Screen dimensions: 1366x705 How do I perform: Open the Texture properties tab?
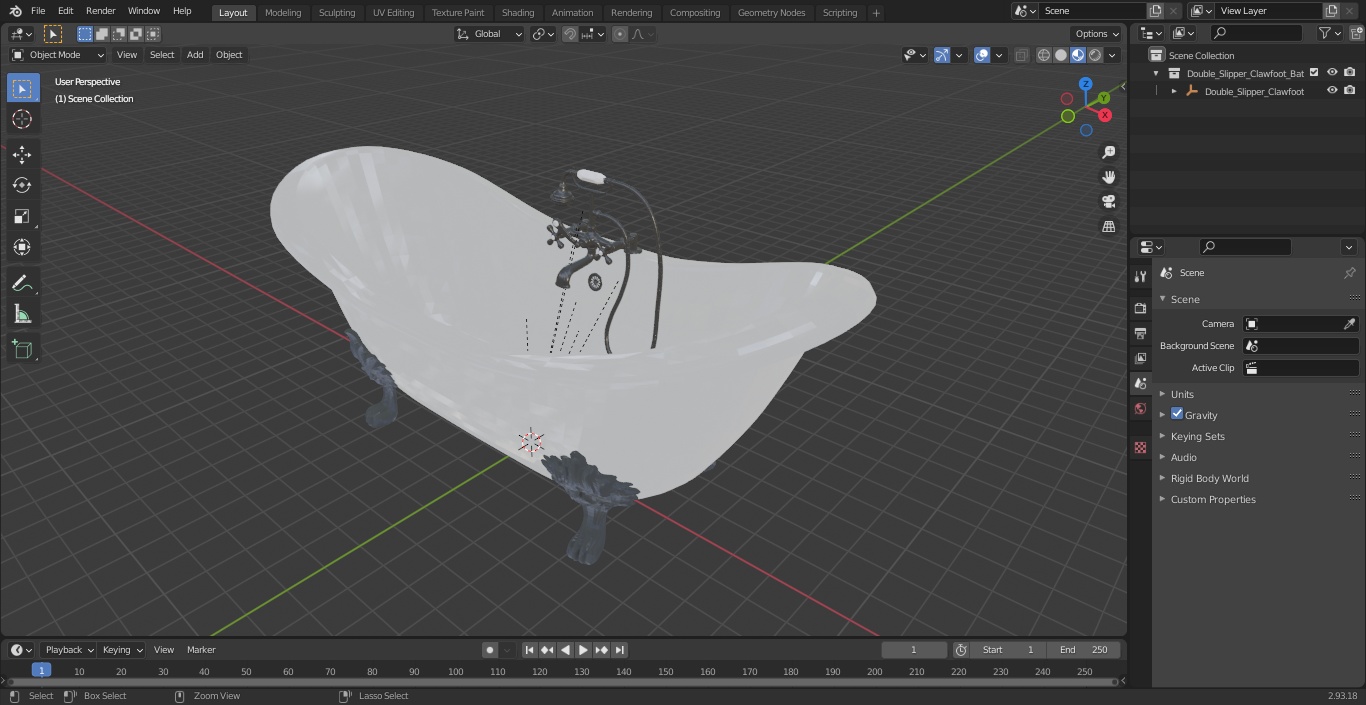click(x=1140, y=447)
